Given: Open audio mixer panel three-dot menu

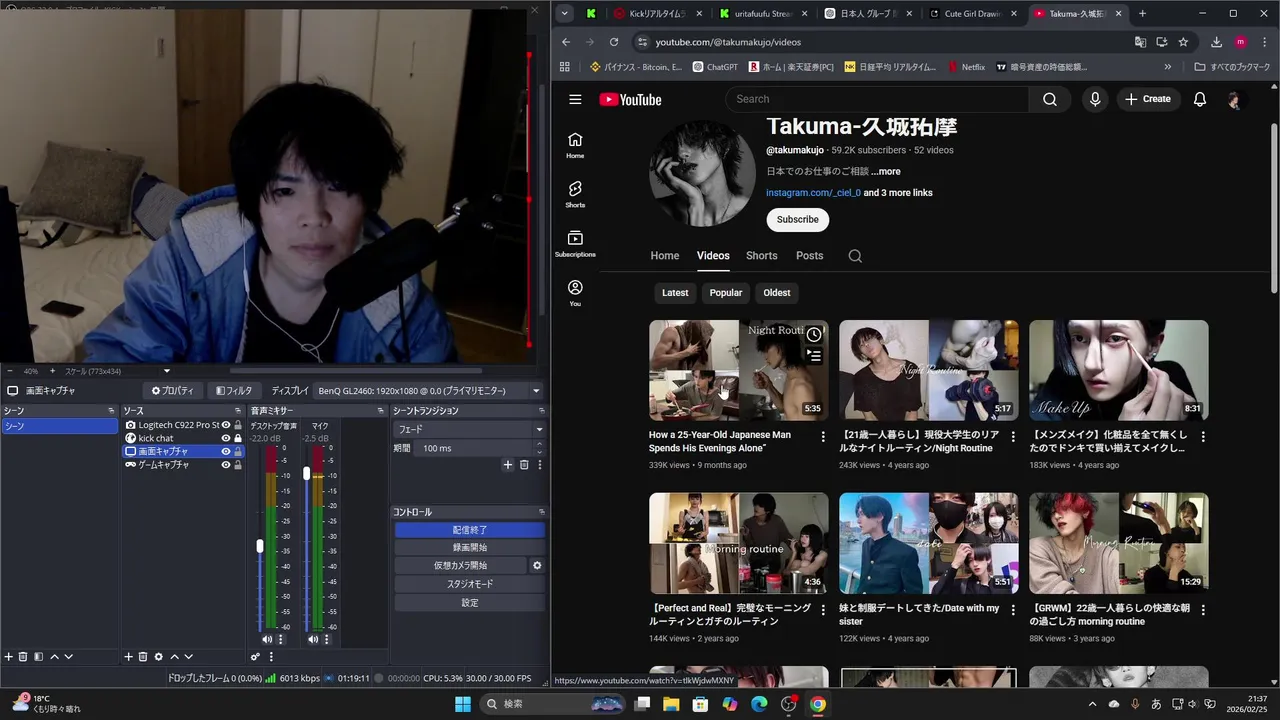Looking at the screenshot, I should point(270,657).
